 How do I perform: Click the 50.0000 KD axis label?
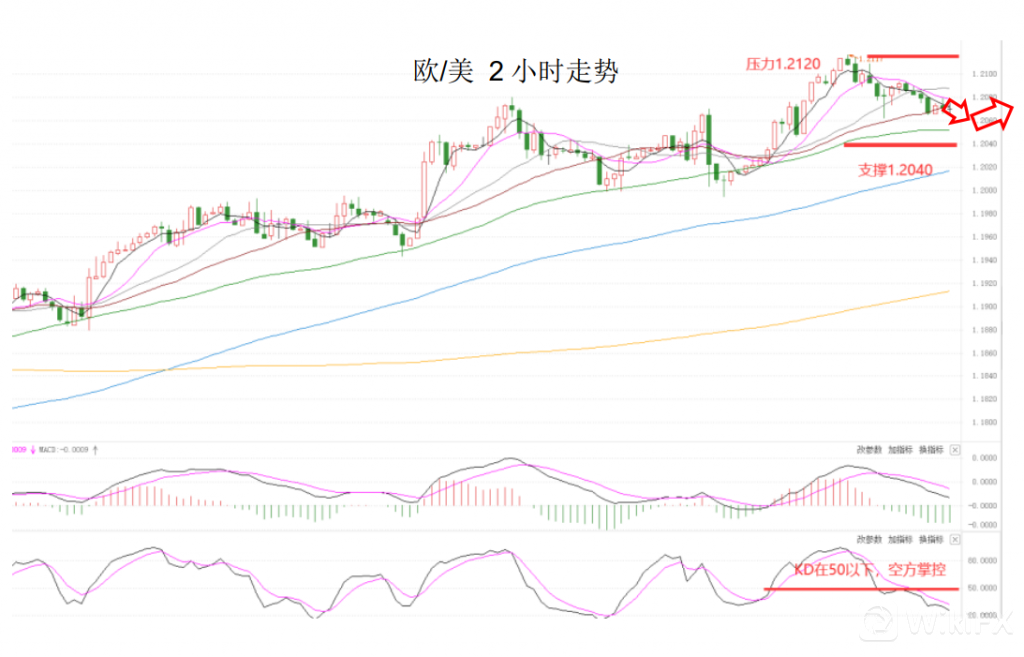[982, 588]
